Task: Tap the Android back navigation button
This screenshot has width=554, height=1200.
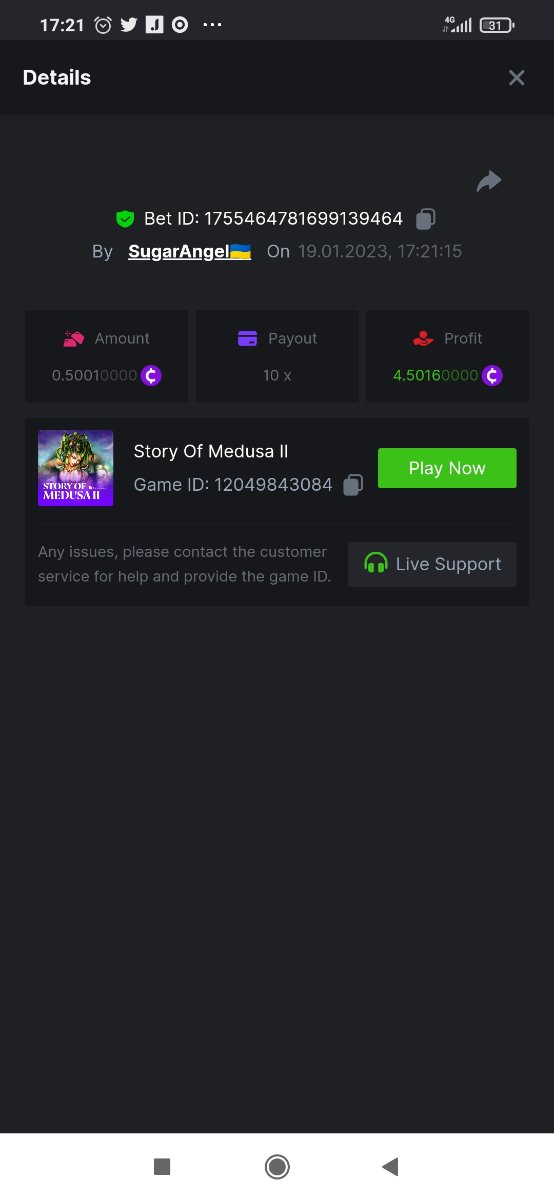Action: 390,1166
